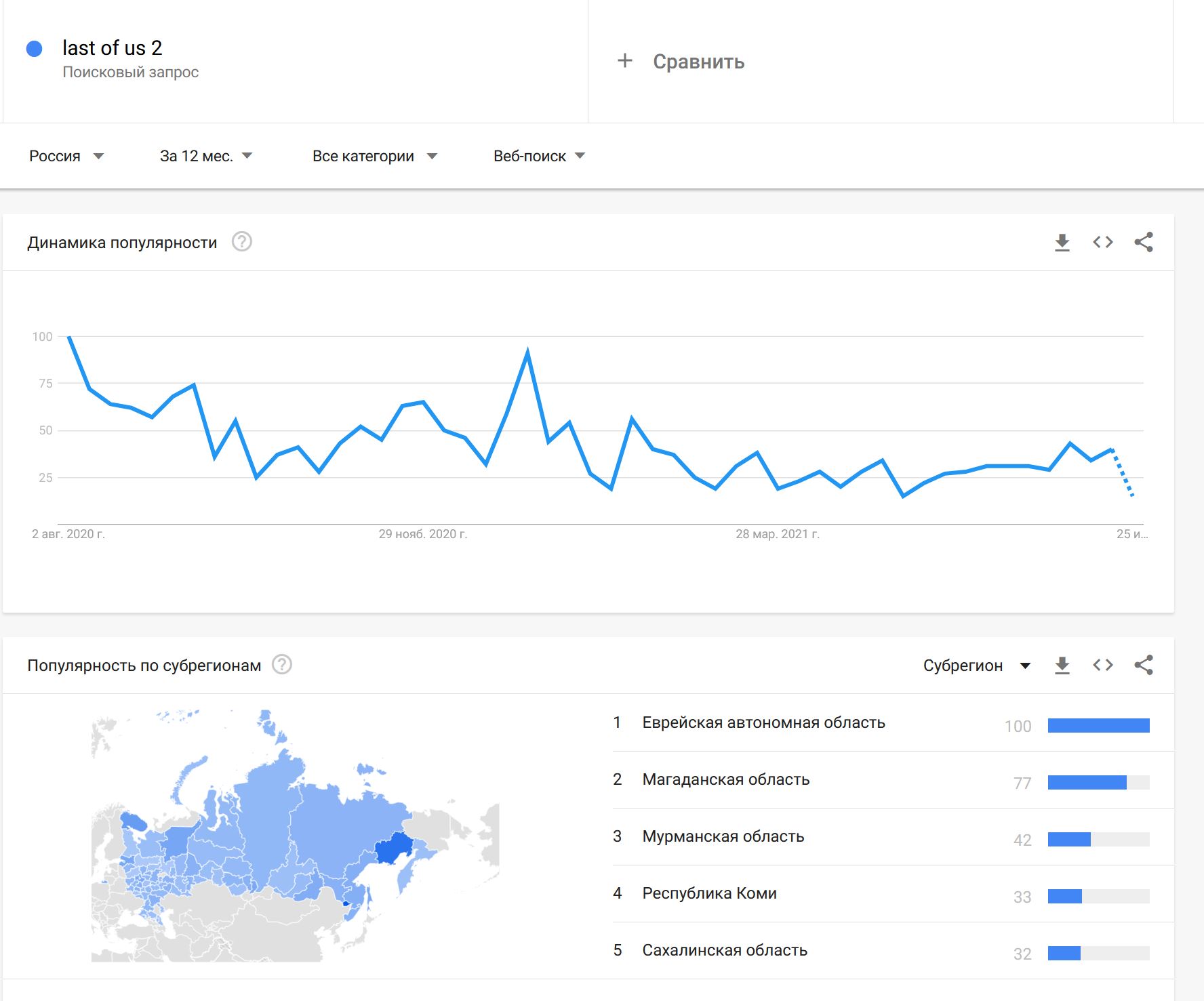
Task: Open help for Популярность по субрегионам
Action: [x=282, y=665]
